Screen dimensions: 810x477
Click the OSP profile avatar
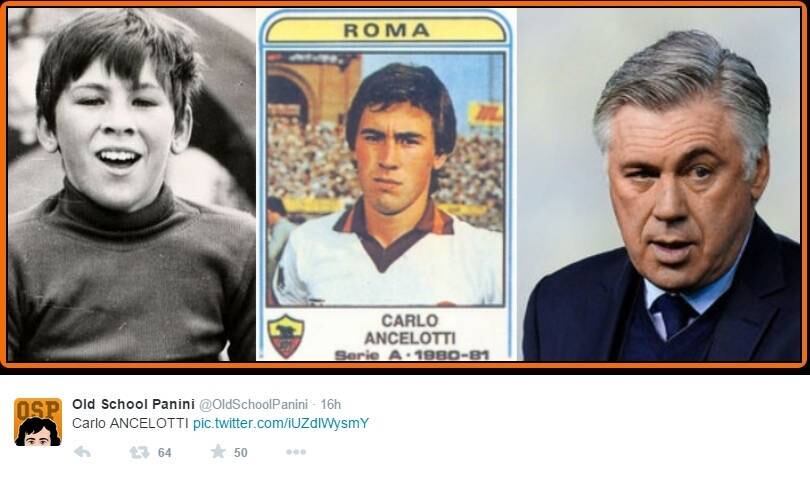[x=38, y=422]
